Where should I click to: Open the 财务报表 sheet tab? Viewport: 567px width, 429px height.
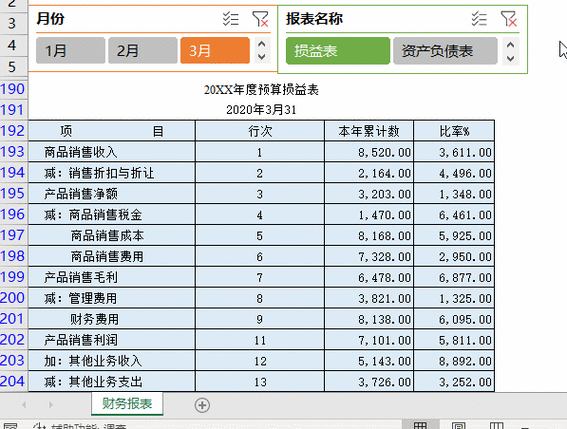(127, 404)
